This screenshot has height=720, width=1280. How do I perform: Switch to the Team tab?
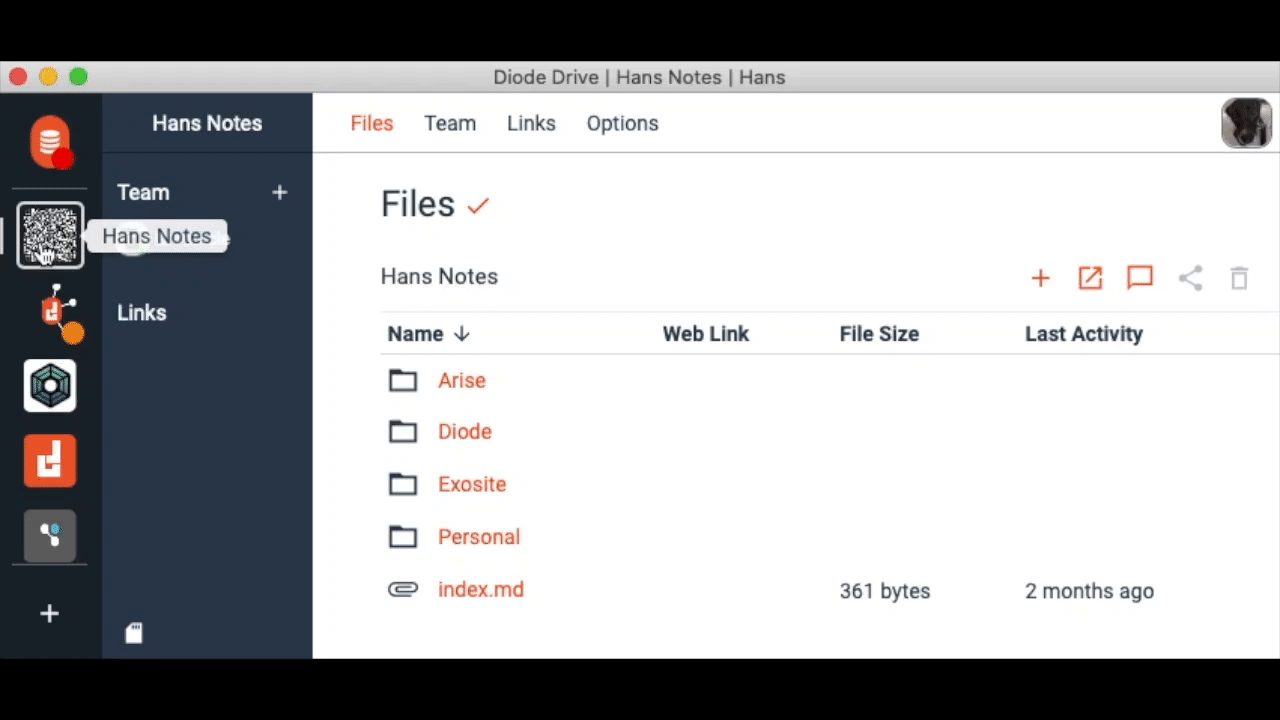[x=450, y=123]
